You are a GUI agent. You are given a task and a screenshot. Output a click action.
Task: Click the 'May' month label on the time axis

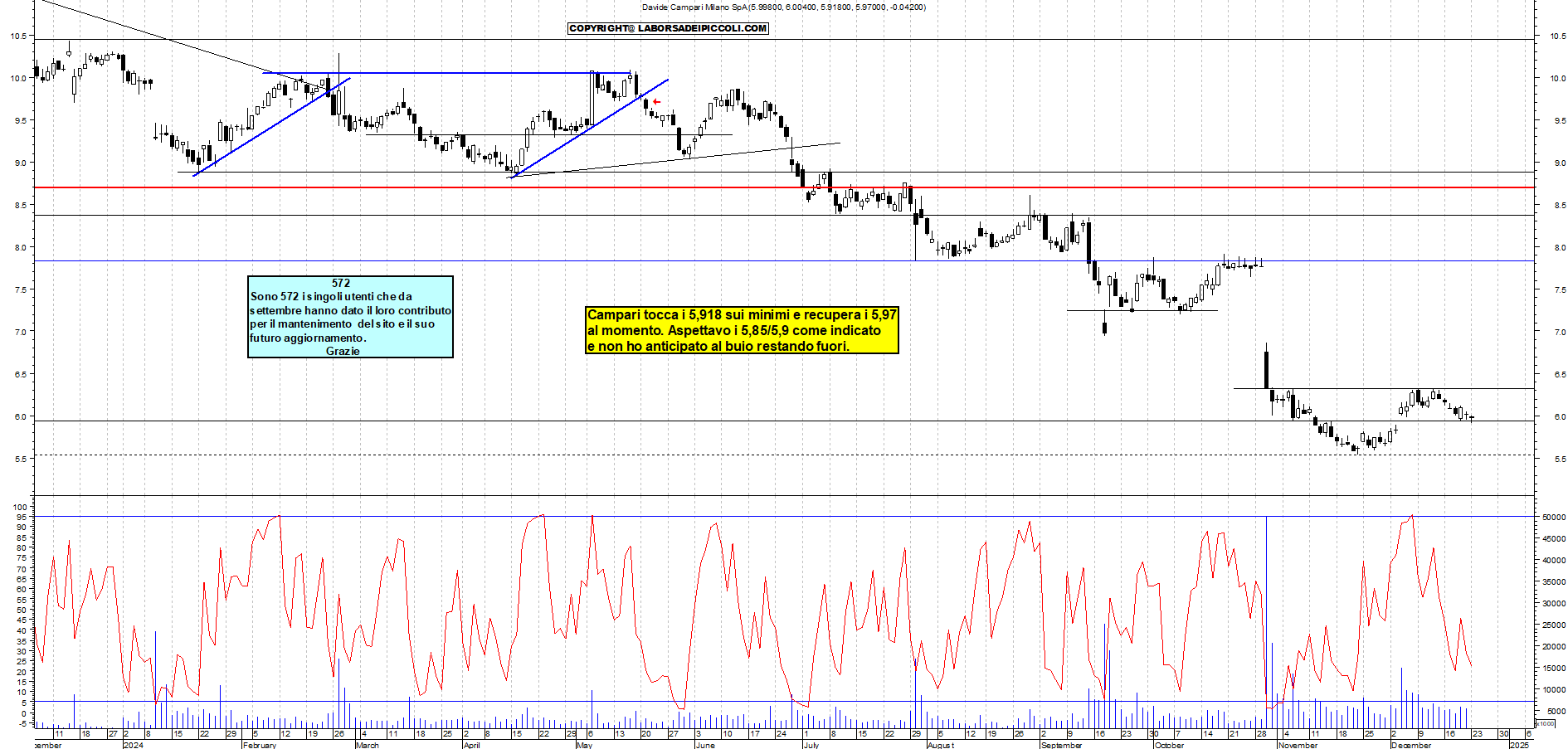click(584, 745)
